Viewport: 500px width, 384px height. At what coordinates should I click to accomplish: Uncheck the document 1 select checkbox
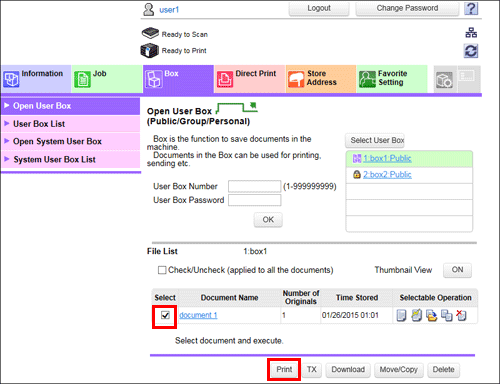point(165,315)
